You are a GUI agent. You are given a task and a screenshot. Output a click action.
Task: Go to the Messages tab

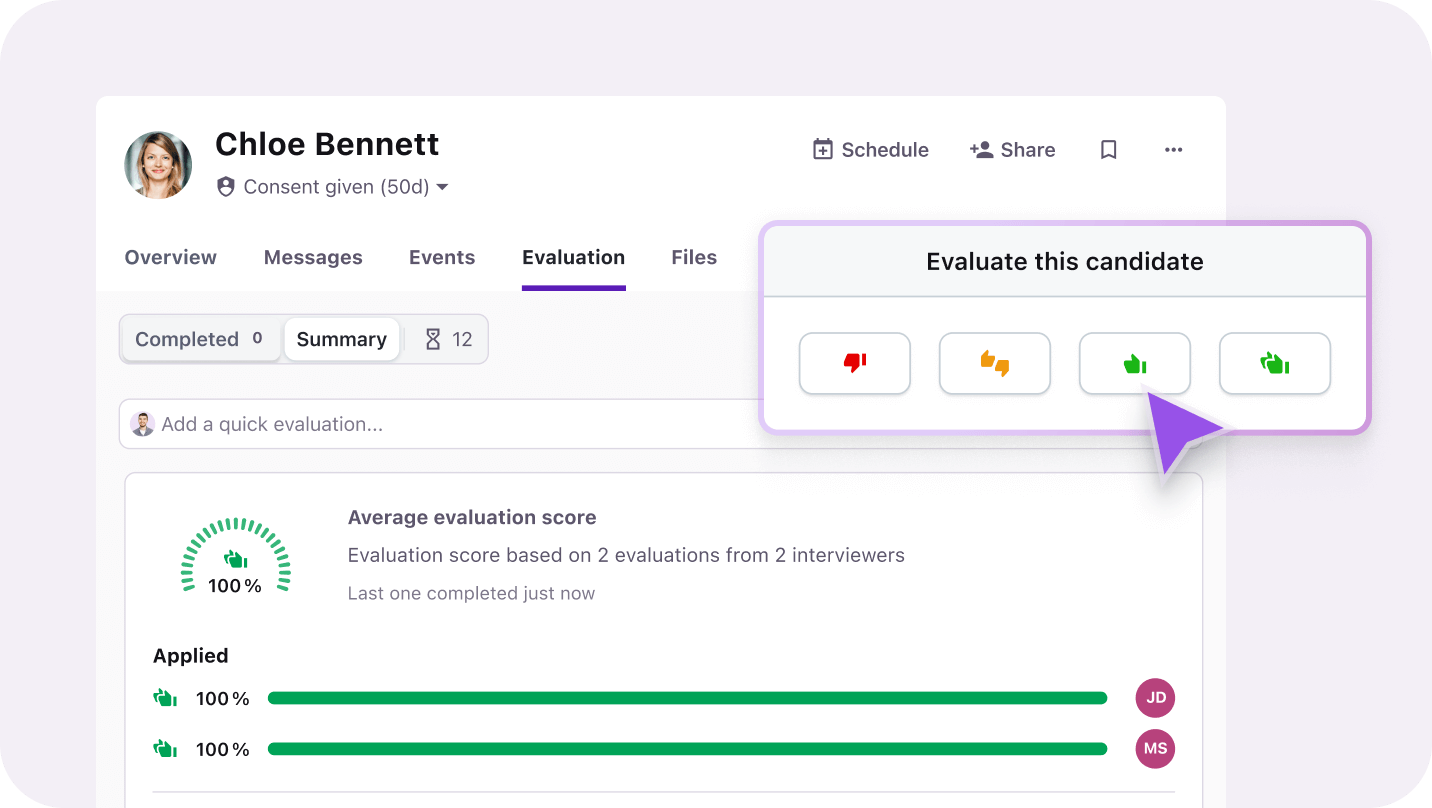coord(313,258)
